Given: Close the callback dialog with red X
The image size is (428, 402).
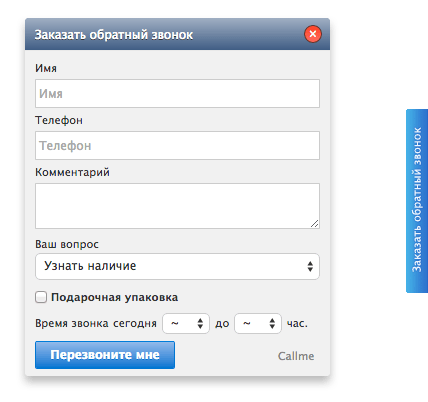Looking at the screenshot, I should pyautogui.click(x=313, y=34).
